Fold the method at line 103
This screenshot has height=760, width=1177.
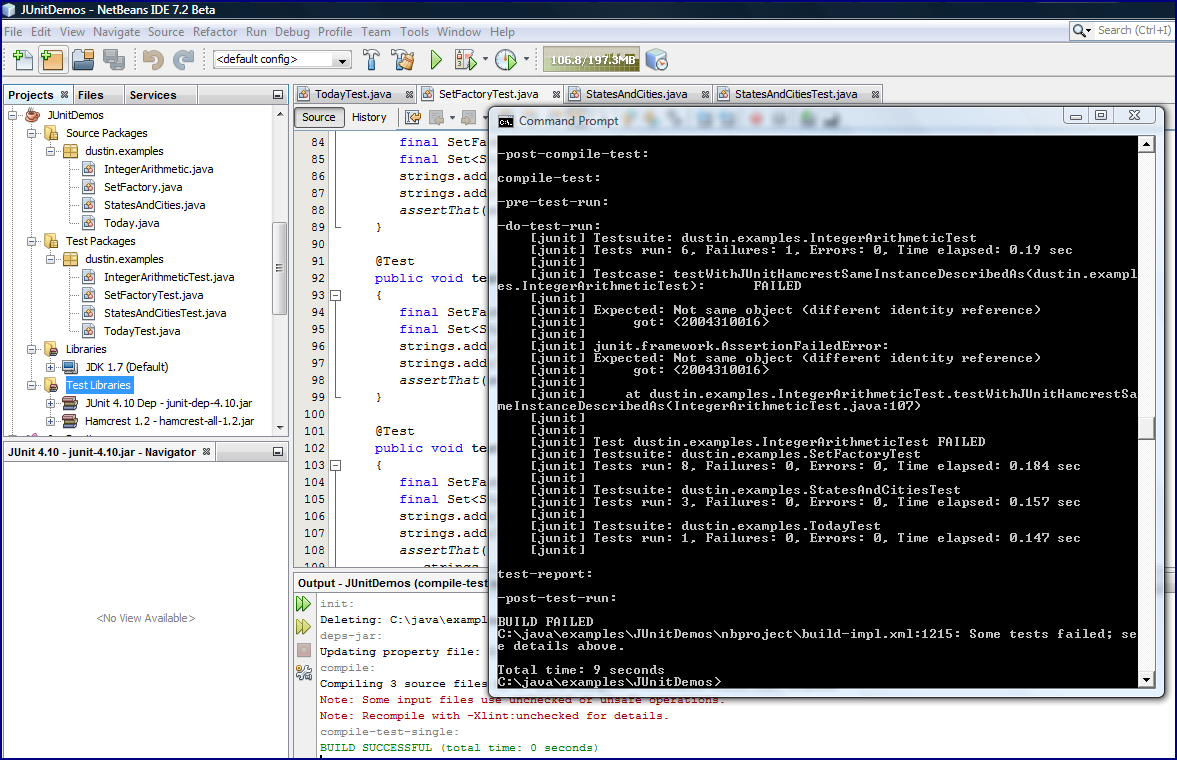pos(336,466)
